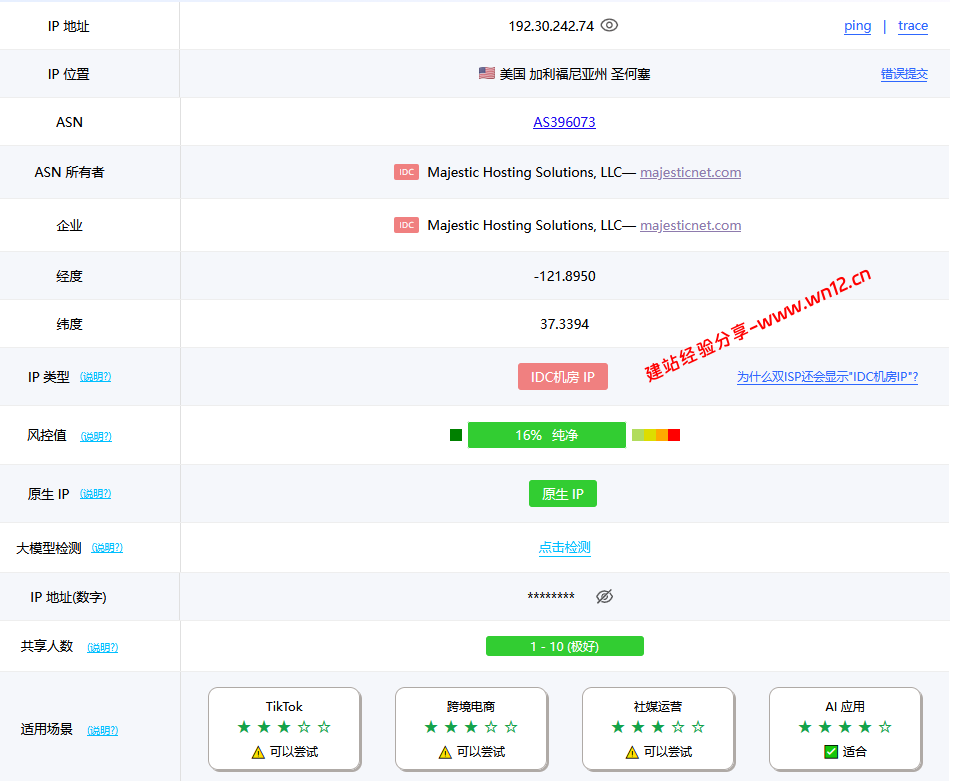
Task: Open the 说明 help link next to 适用场景
Action: 103,731
